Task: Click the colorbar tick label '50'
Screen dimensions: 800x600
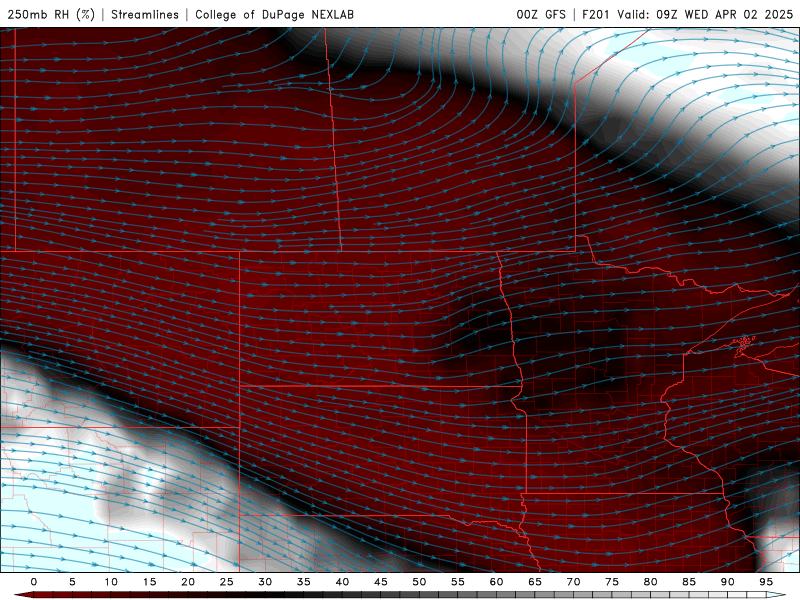Action: click(x=419, y=582)
